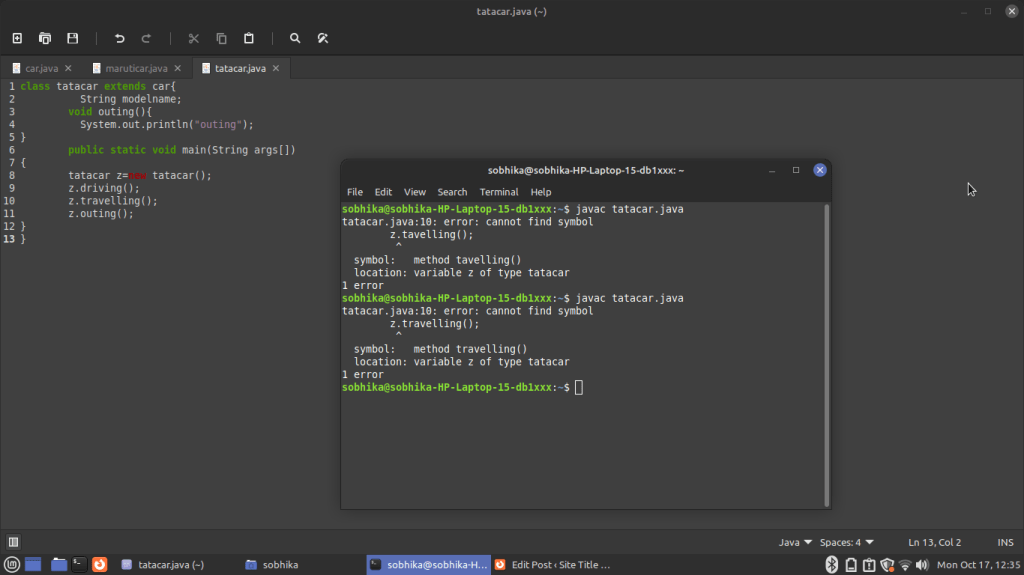Viewport: 1024px width, 575px height.
Task: Undo the last edit
Action: pyautogui.click(x=120, y=38)
